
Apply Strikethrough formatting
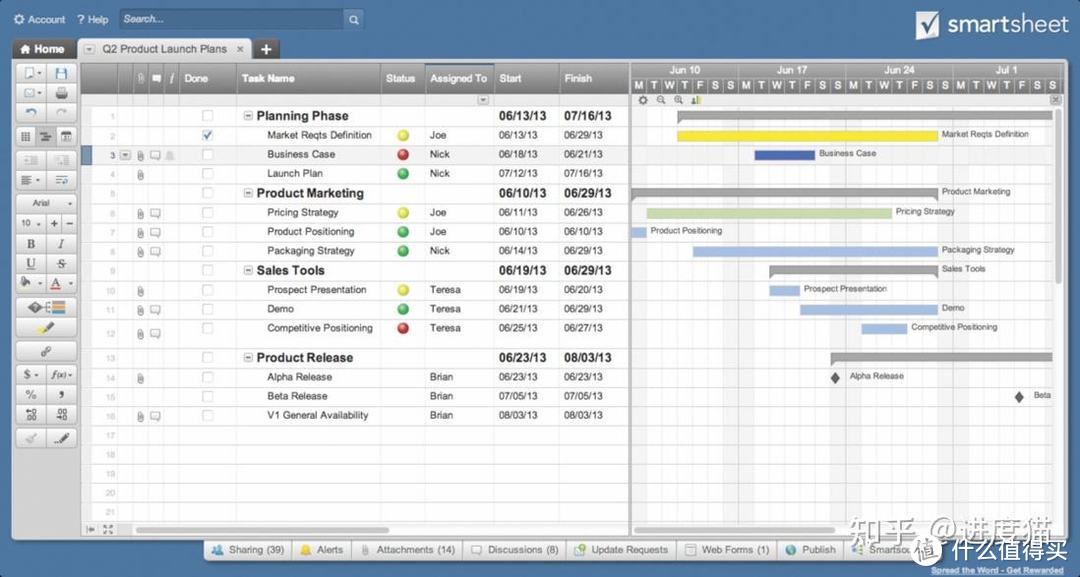coord(61,263)
